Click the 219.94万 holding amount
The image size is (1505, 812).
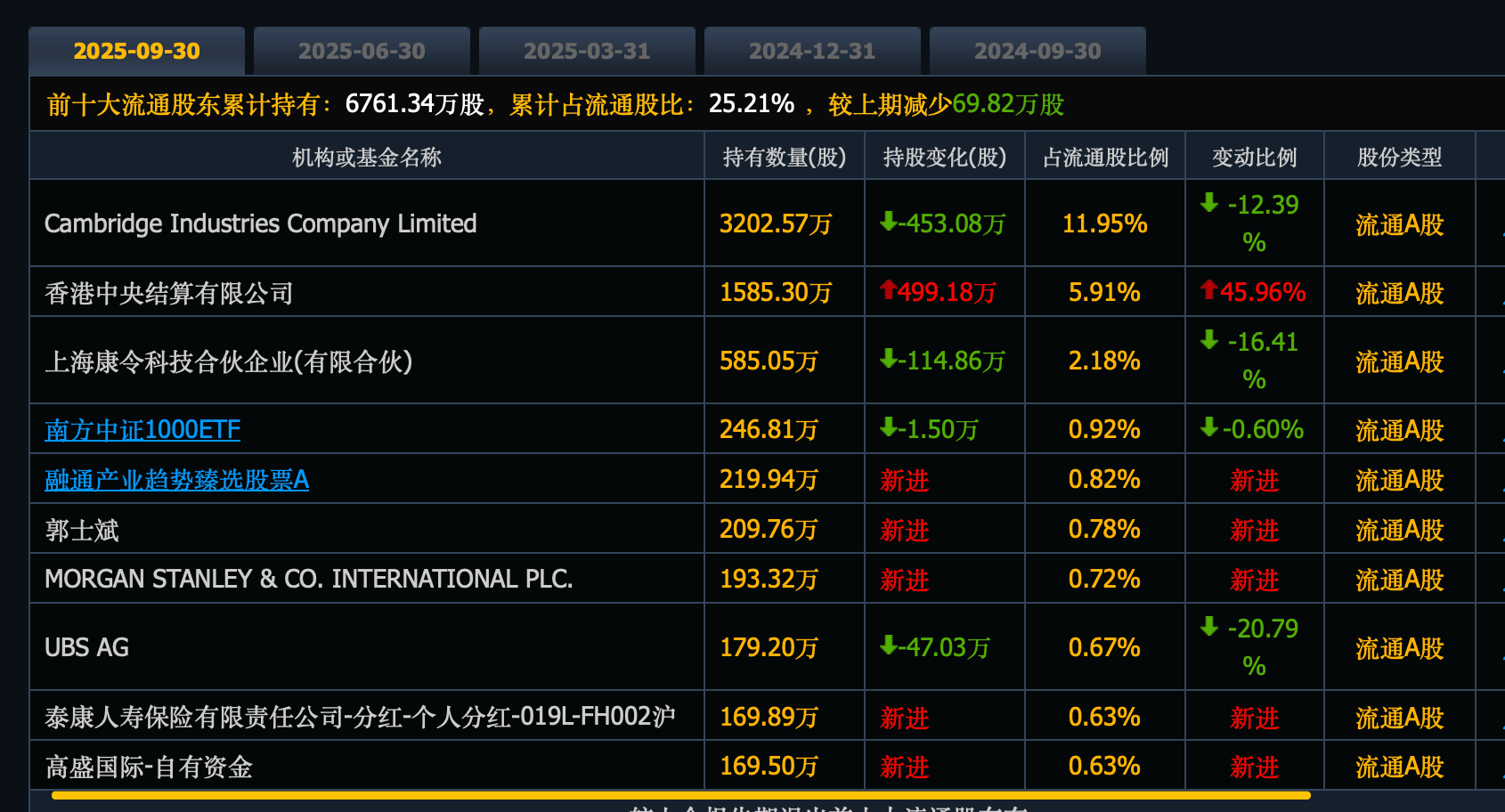tap(769, 480)
